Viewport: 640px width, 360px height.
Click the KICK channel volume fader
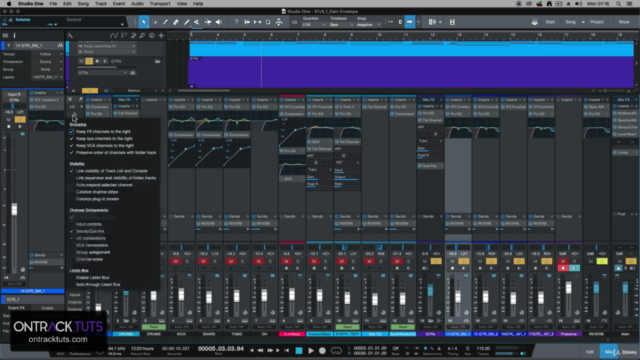[x=181, y=294]
